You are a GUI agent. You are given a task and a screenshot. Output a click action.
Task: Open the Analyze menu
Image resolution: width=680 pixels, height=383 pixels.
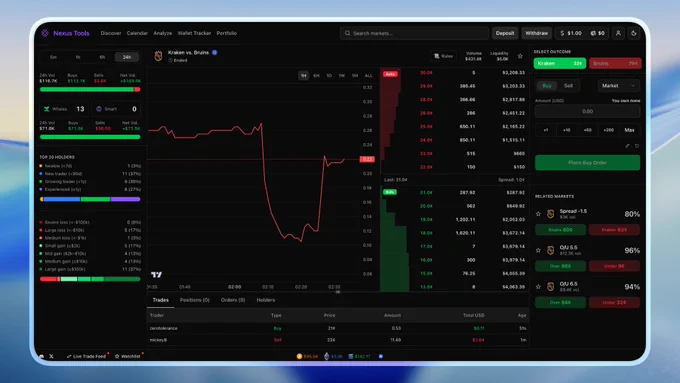(163, 33)
